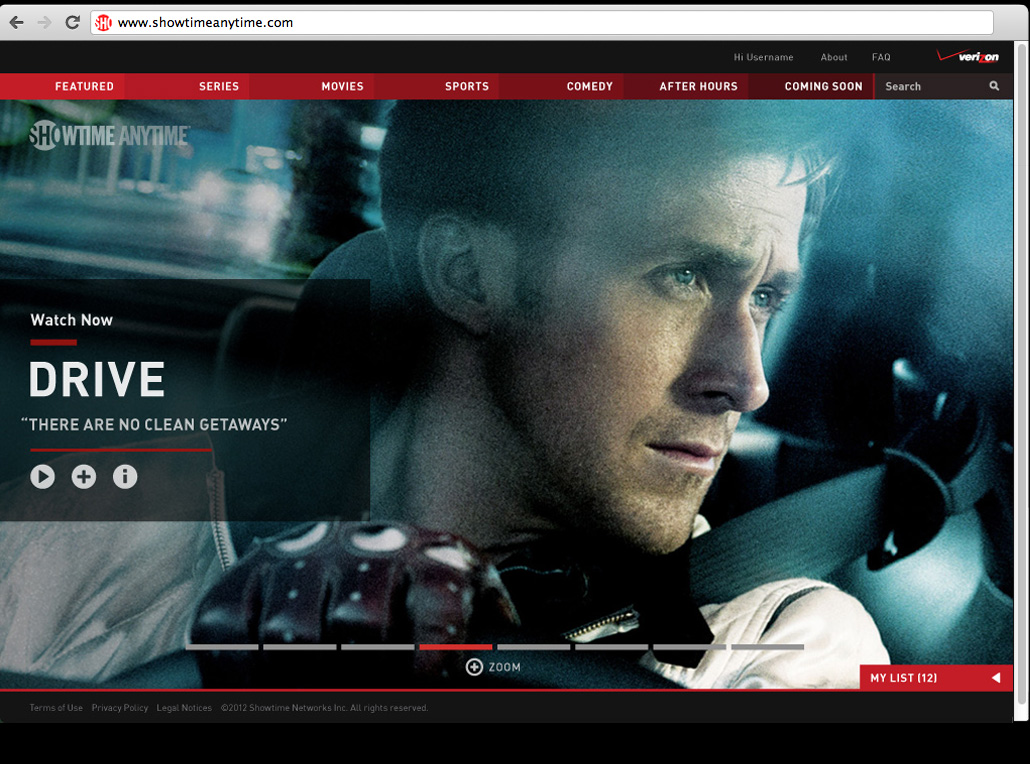Select the fifth carousel slide bar
This screenshot has width=1030, height=764.
(533, 647)
